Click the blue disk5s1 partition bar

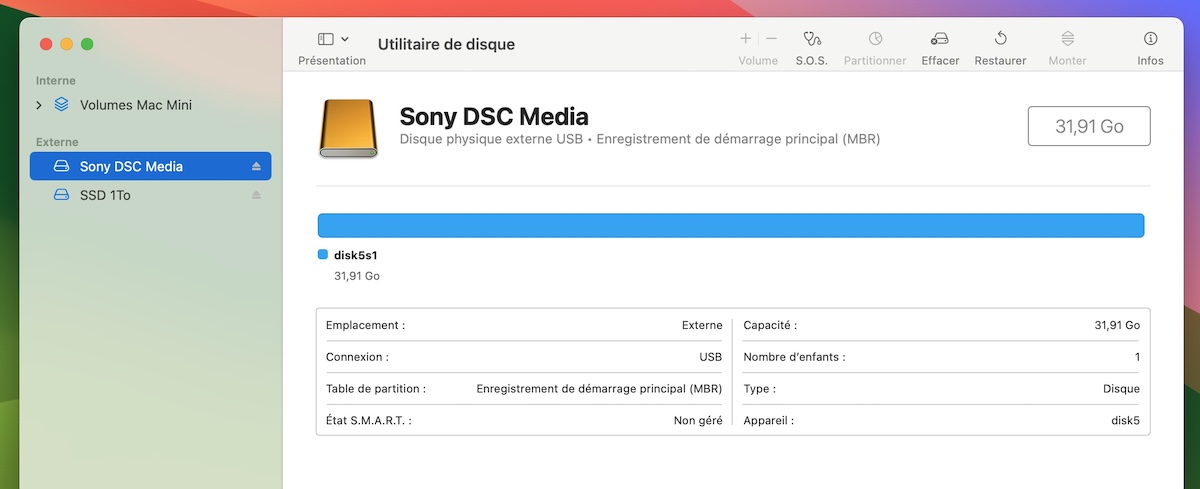tap(731, 225)
